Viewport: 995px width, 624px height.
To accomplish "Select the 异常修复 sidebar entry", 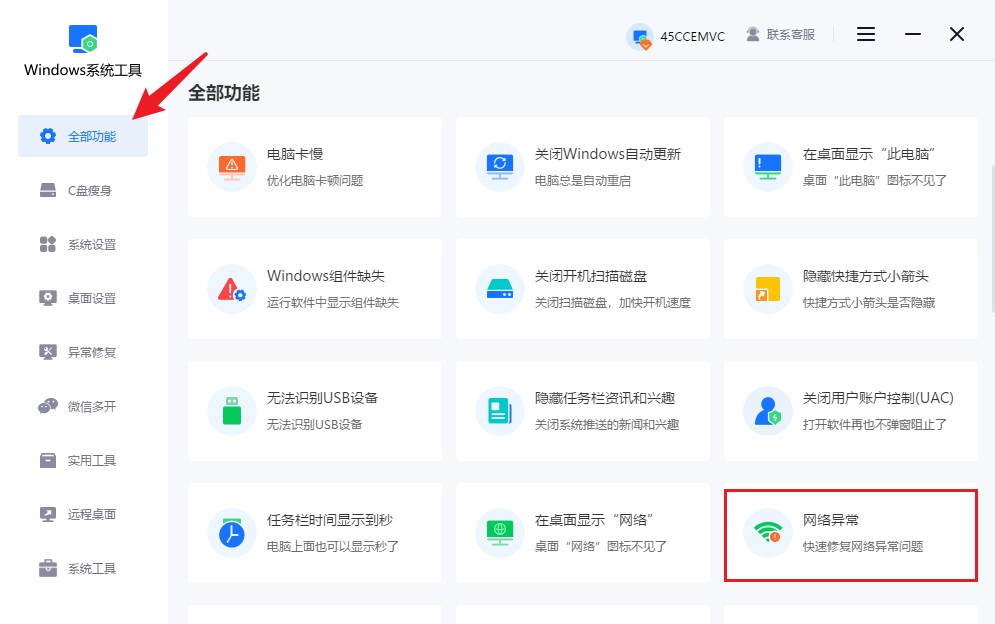I will (83, 352).
